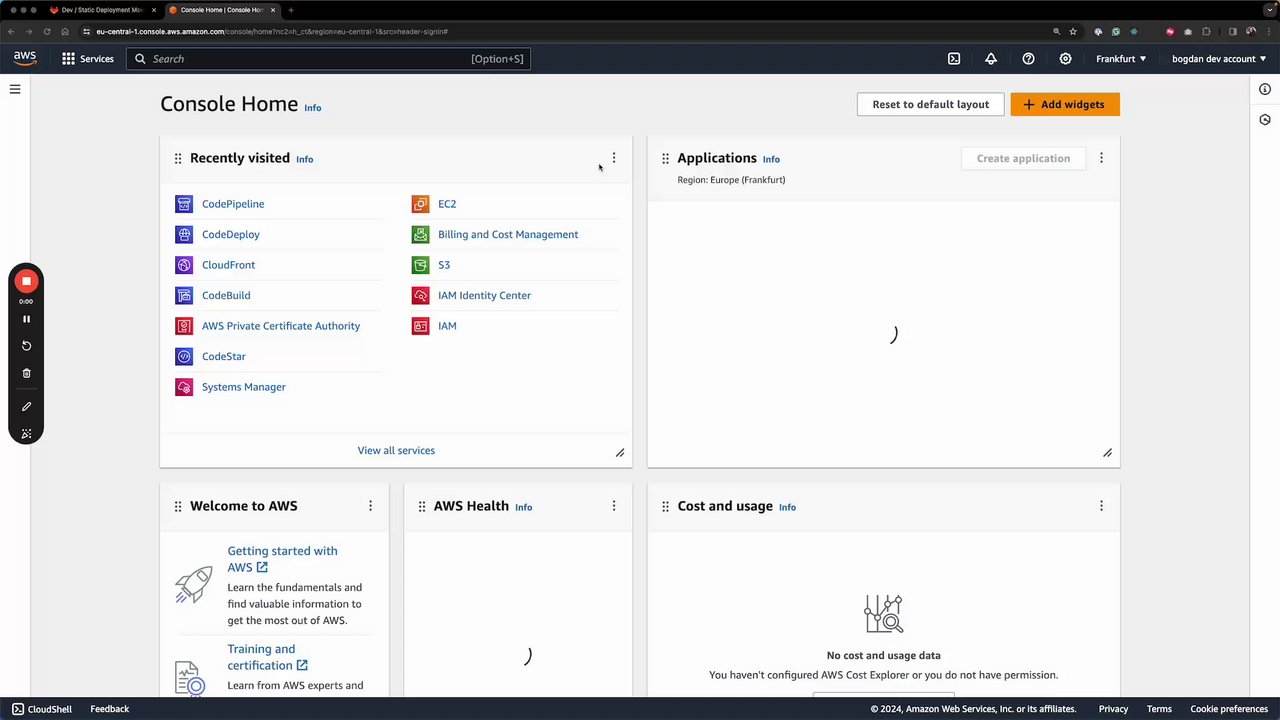Image resolution: width=1280 pixels, height=720 pixels.
Task: Open the CloudShell icon in top navigation
Action: 954,59
